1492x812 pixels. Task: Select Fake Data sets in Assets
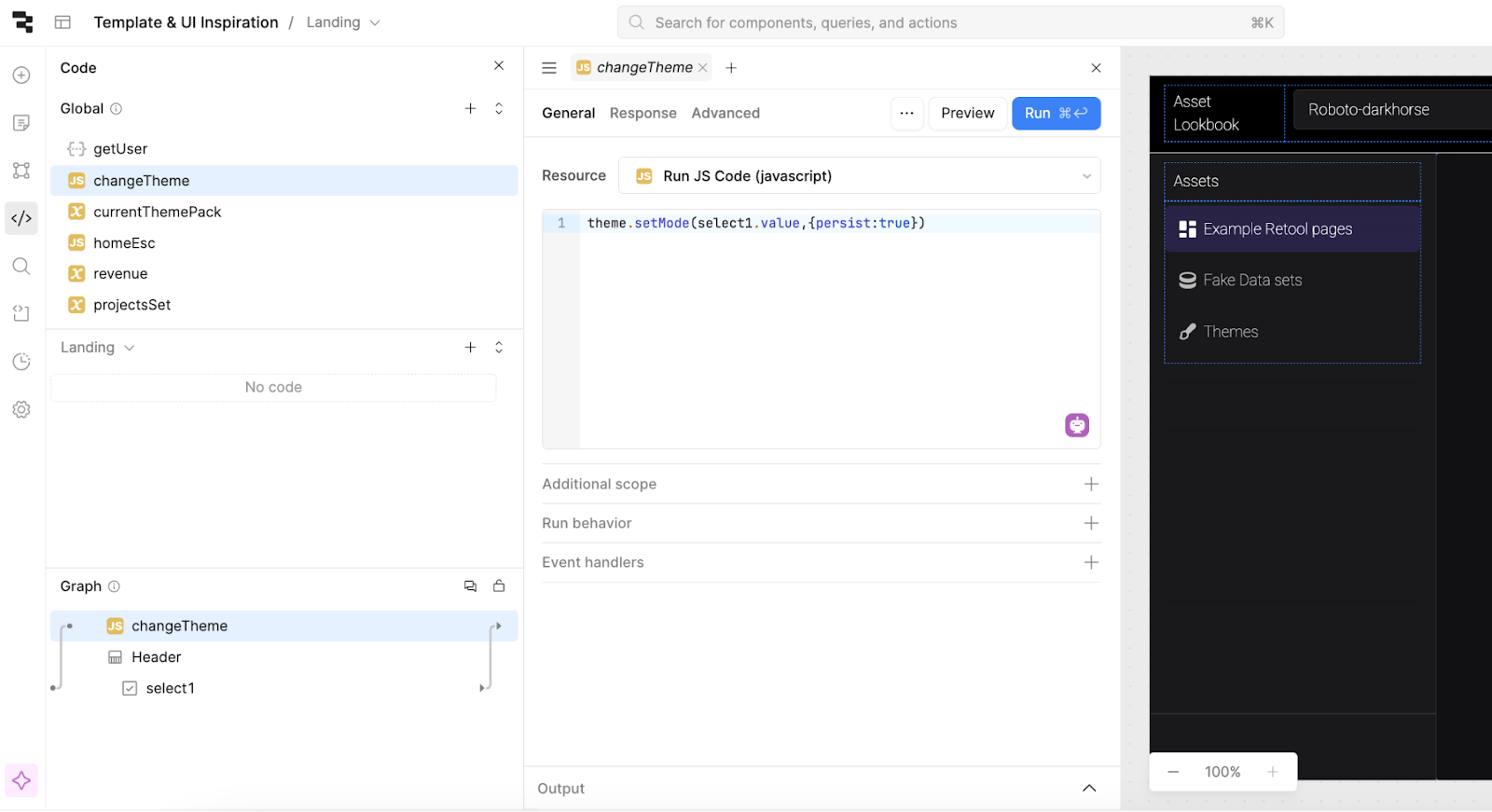coord(1292,281)
